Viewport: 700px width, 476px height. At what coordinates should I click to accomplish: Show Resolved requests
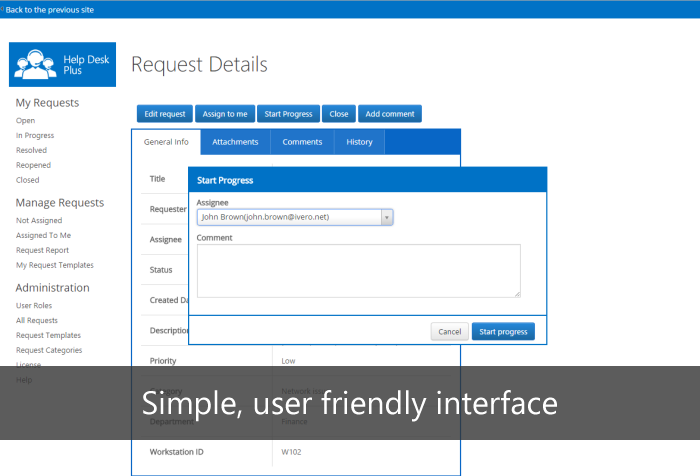(31, 150)
